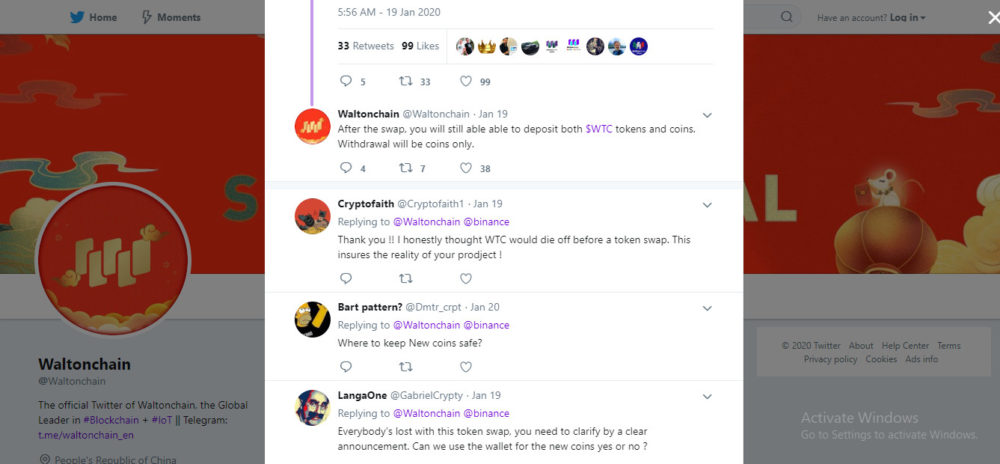Open the Log in dropdown menu

point(907,17)
